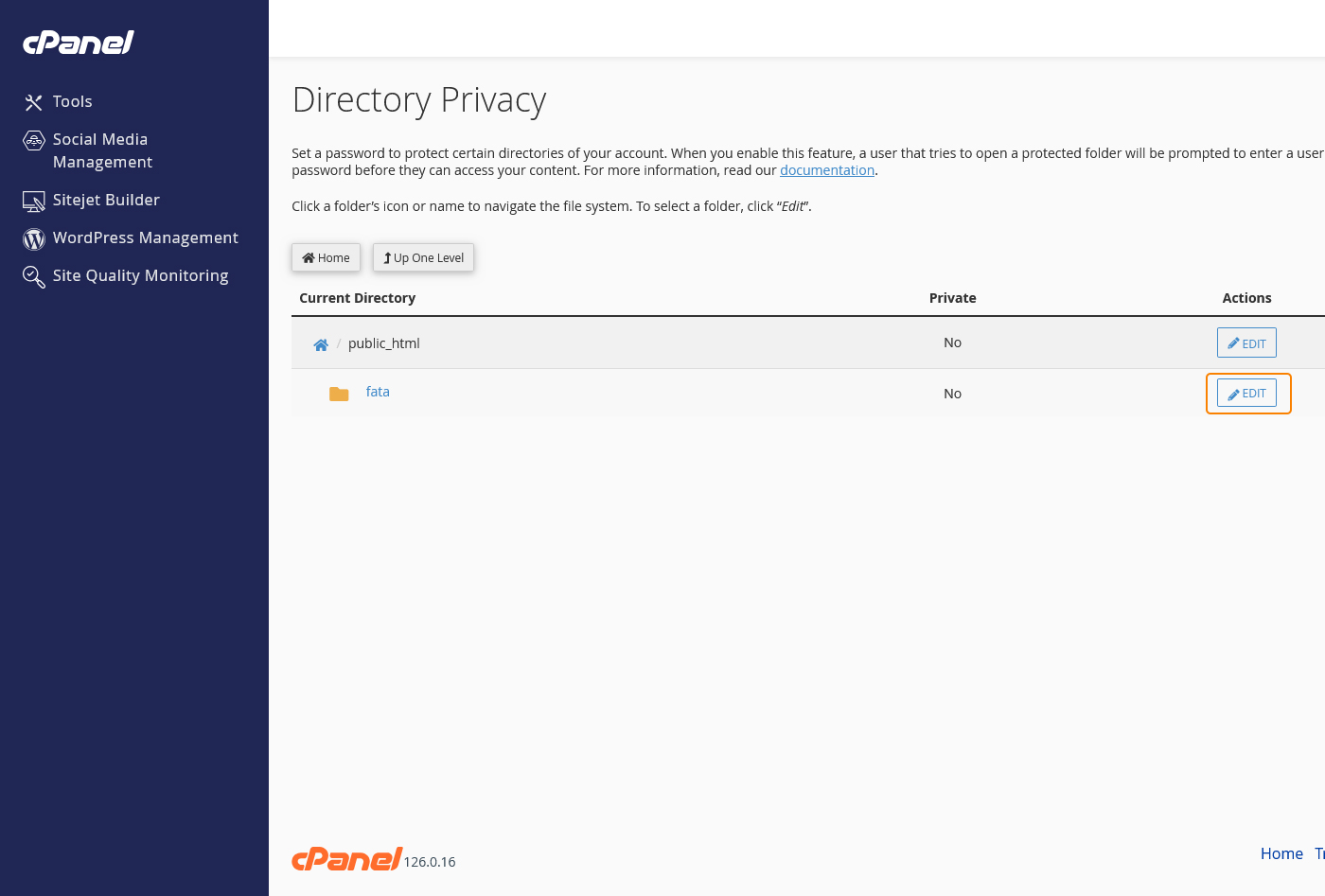Click the Social Media Management icon
The height and width of the screenshot is (896, 1325).
pos(34,141)
